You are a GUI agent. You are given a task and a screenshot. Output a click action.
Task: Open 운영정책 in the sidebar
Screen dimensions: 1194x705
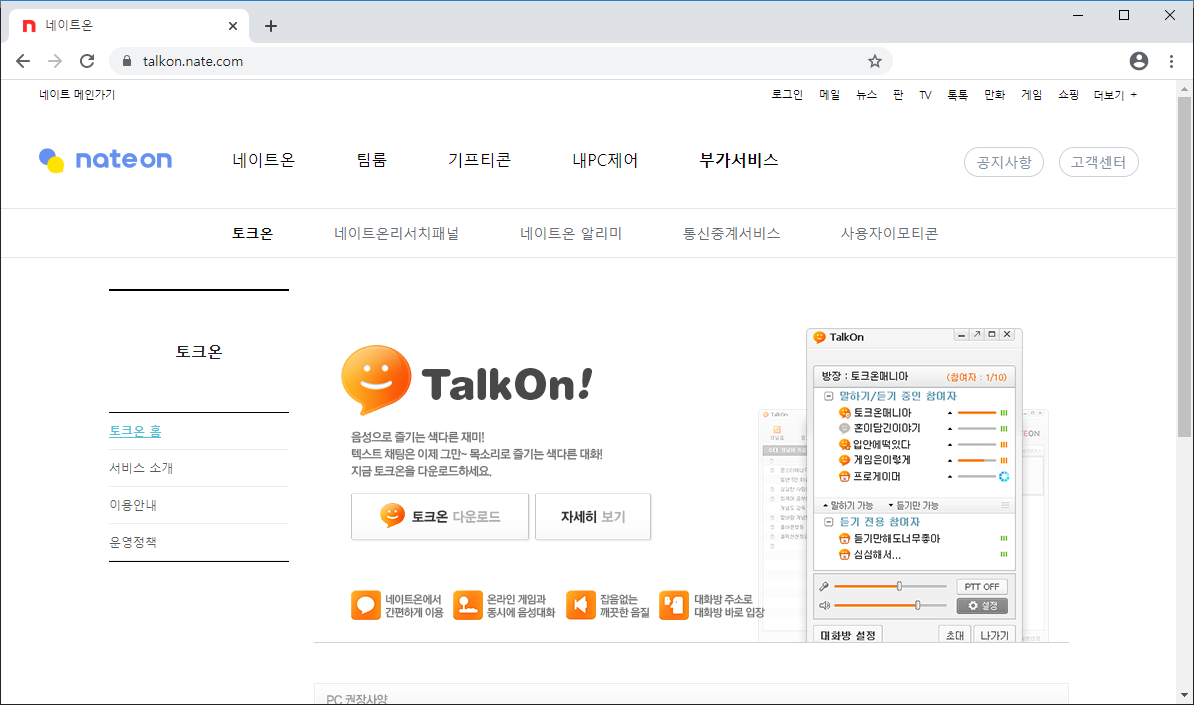132,542
